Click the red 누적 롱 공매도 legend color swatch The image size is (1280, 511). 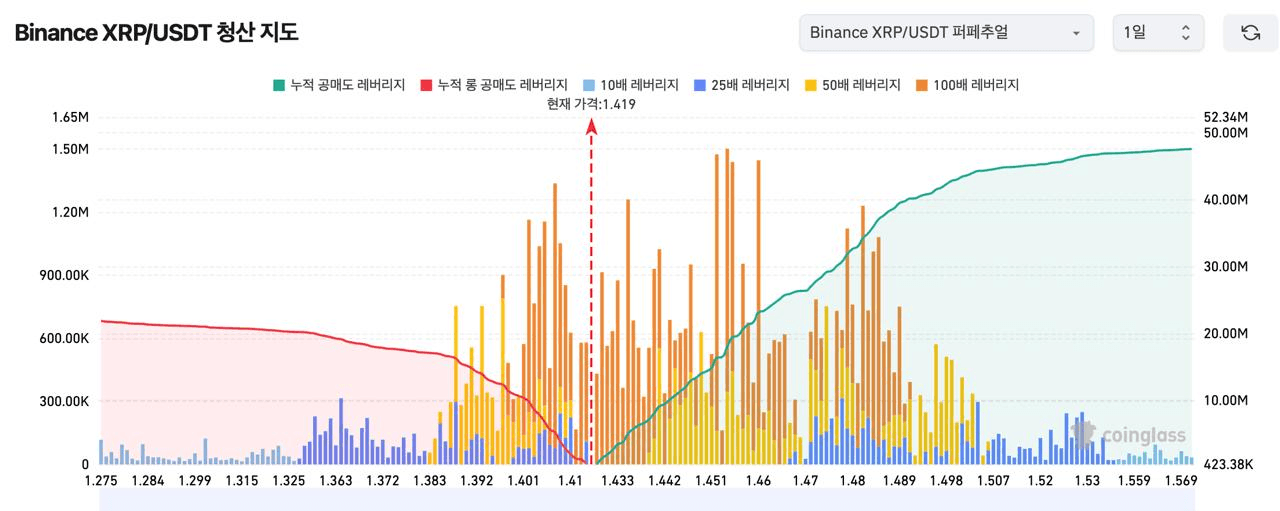tap(427, 85)
